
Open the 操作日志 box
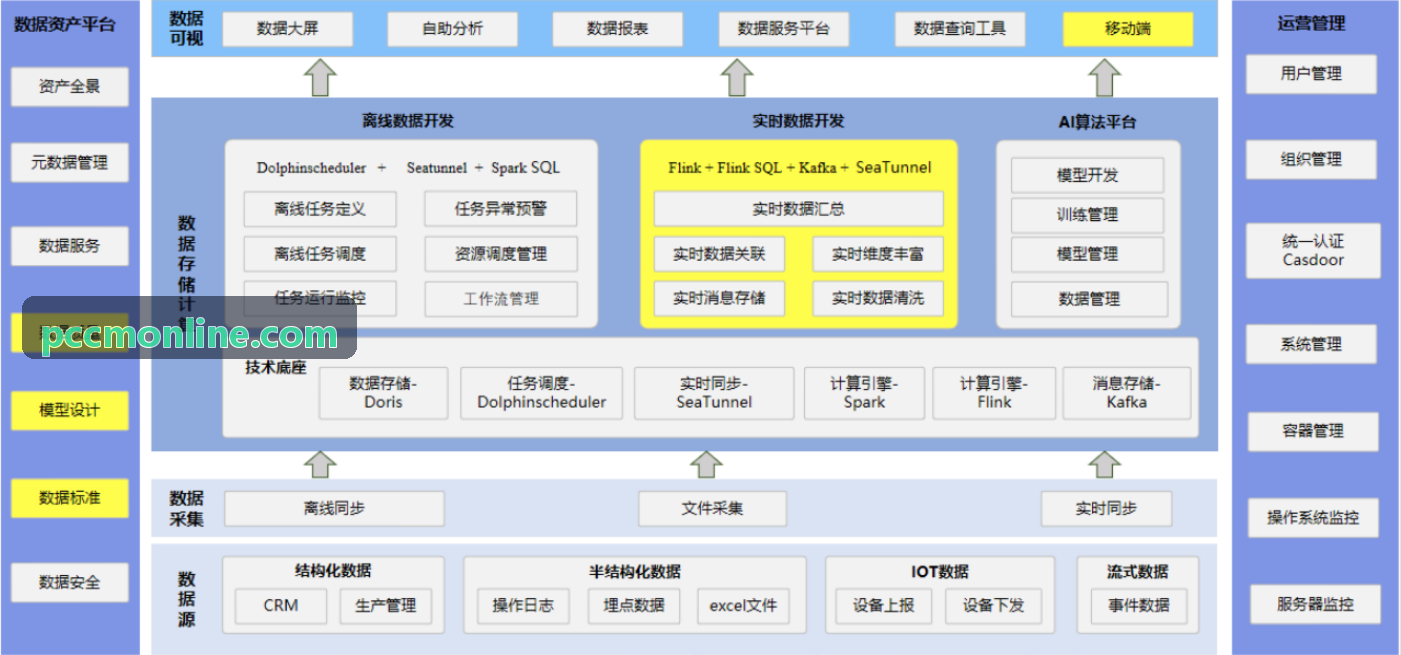click(523, 606)
